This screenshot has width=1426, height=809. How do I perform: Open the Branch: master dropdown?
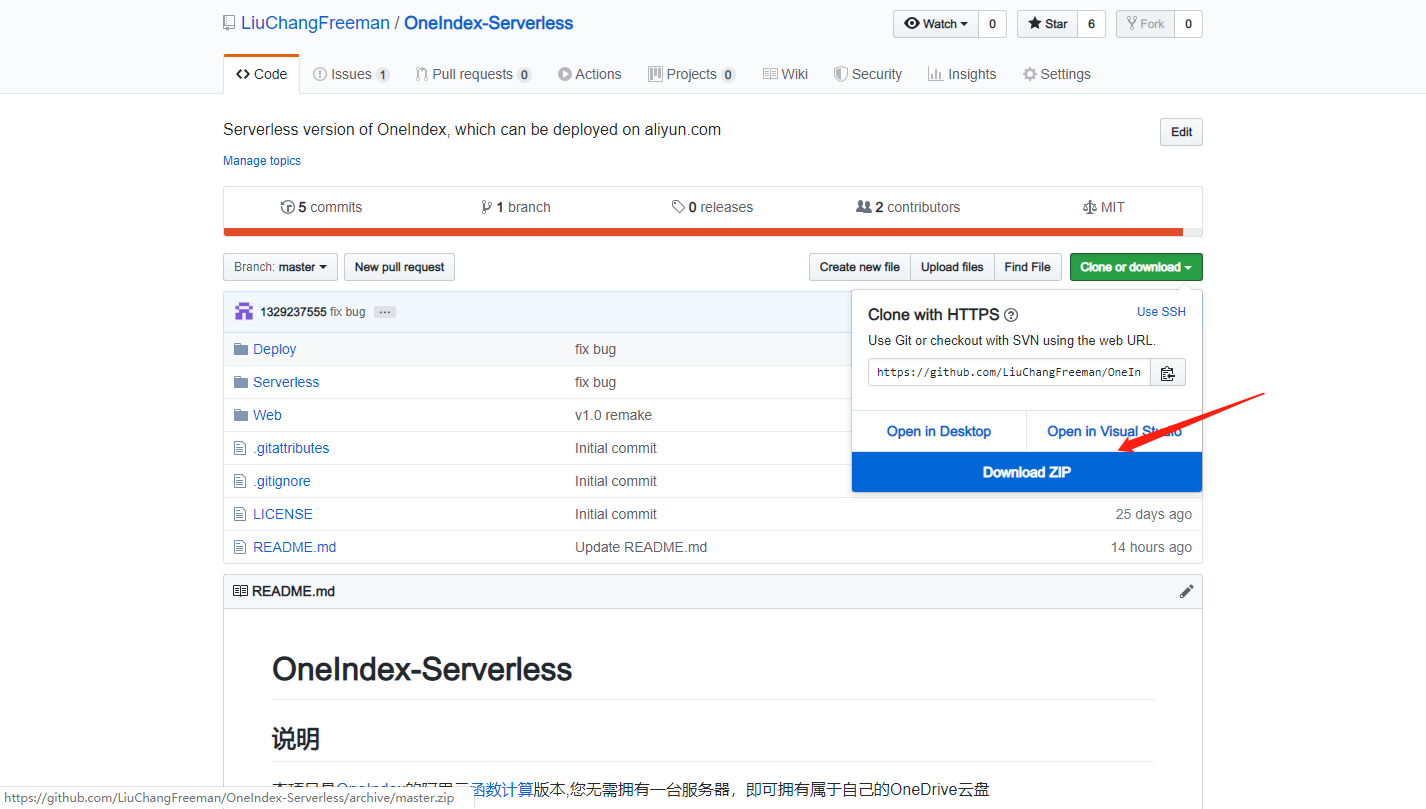[280, 267]
